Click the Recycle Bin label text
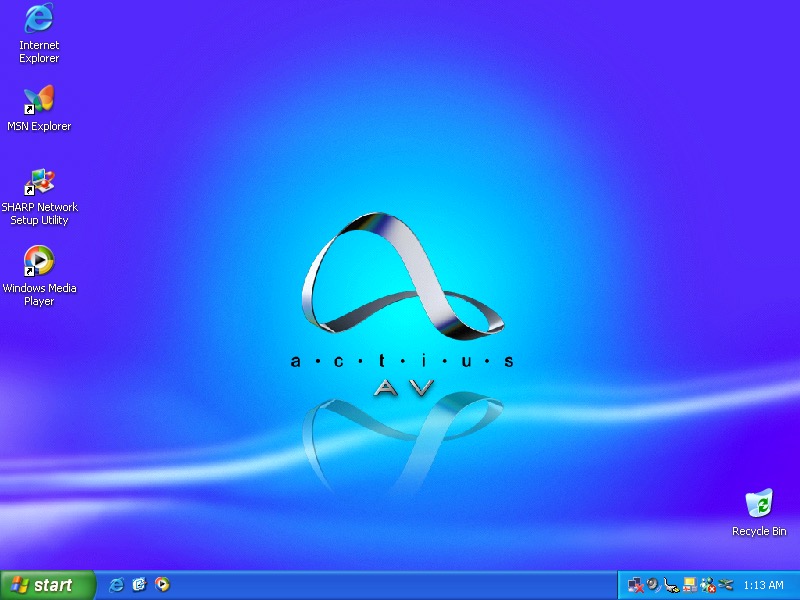800x600 pixels. tap(759, 532)
